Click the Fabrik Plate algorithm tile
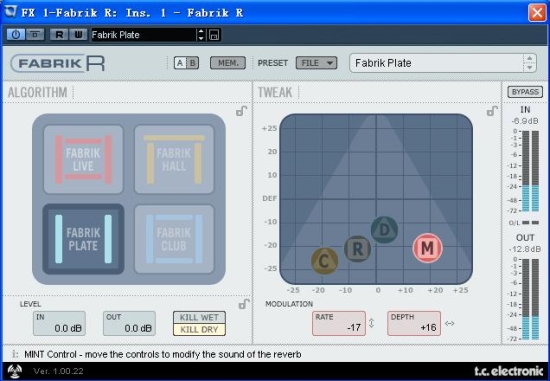 coord(83,239)
